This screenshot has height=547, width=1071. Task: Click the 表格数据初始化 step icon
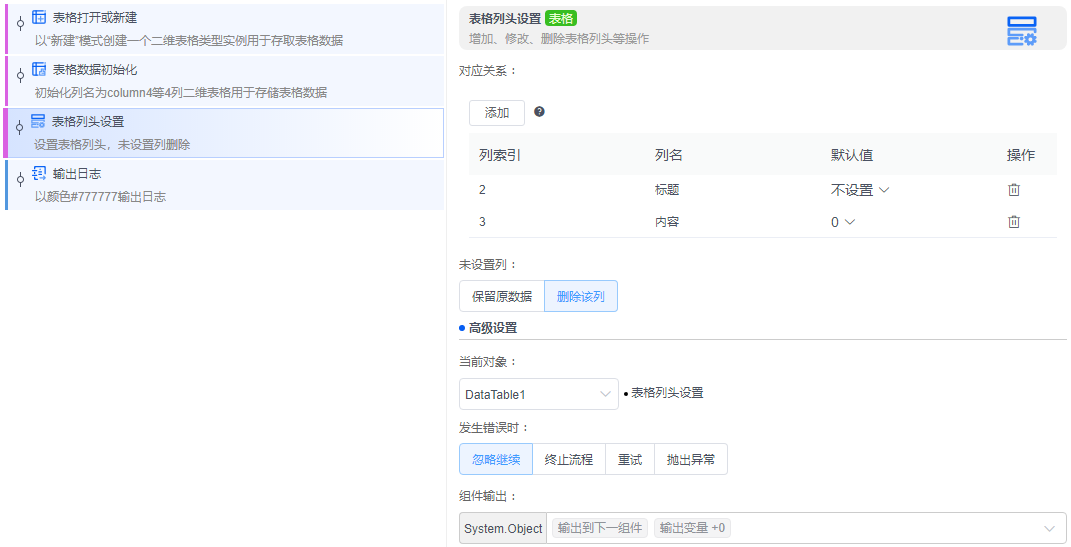coord(39,70)
